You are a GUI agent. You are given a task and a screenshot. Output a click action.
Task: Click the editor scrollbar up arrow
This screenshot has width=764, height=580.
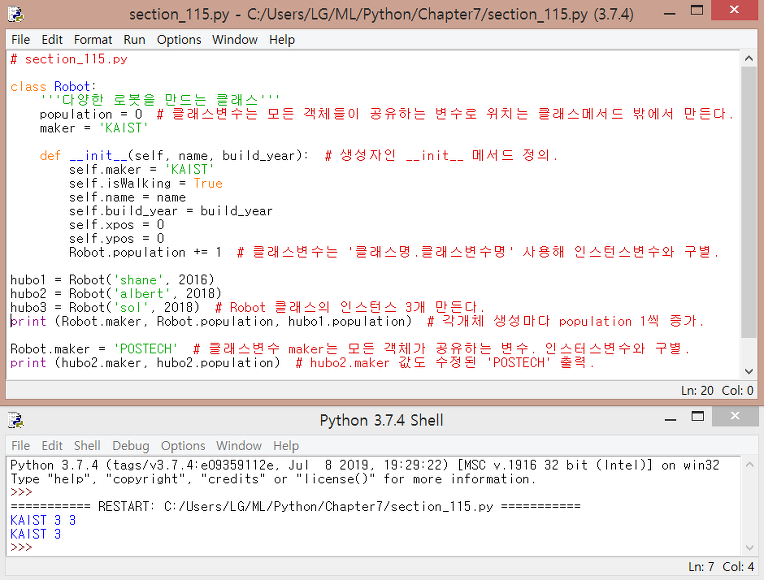(x=749, y=58)
